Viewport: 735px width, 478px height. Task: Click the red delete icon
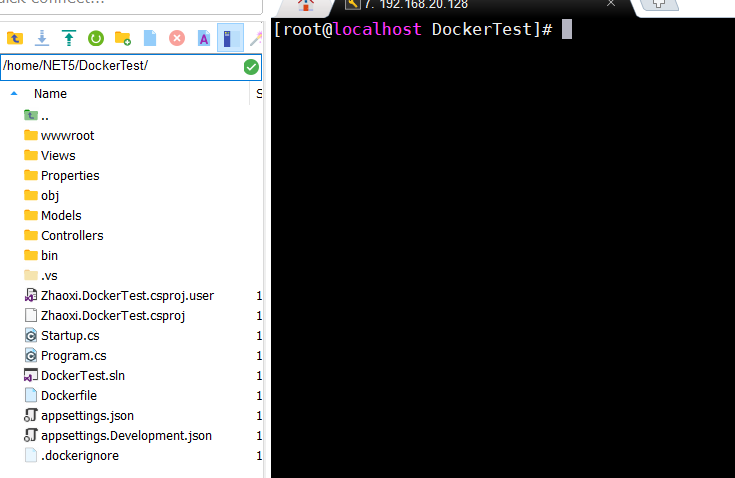(177, 38)
